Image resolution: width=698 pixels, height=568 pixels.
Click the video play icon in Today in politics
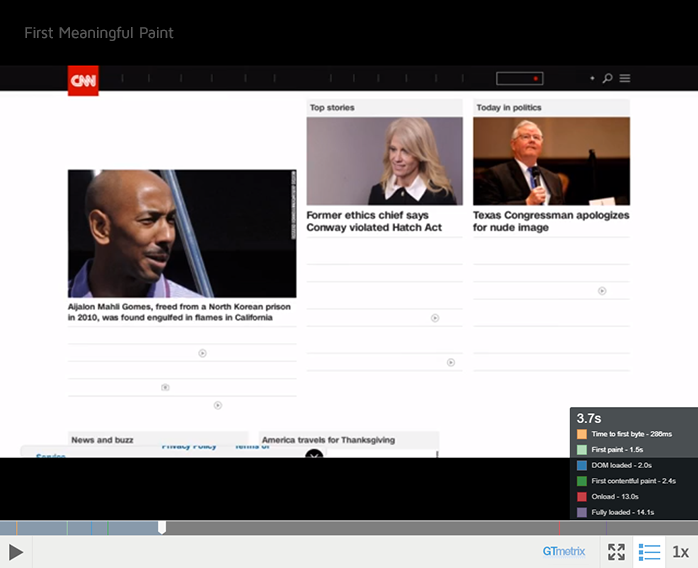[602, 291]
